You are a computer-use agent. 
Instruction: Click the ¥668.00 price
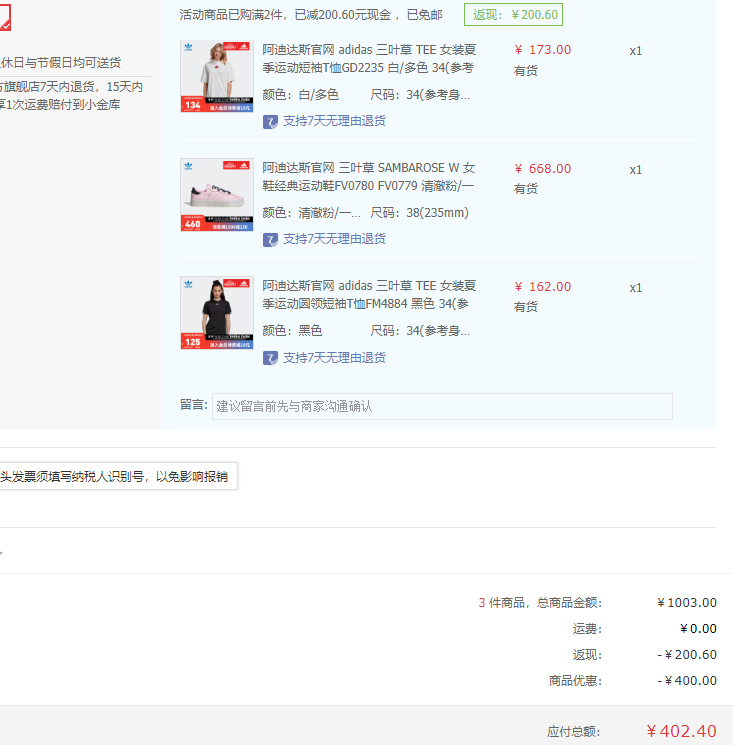[543, 169]
